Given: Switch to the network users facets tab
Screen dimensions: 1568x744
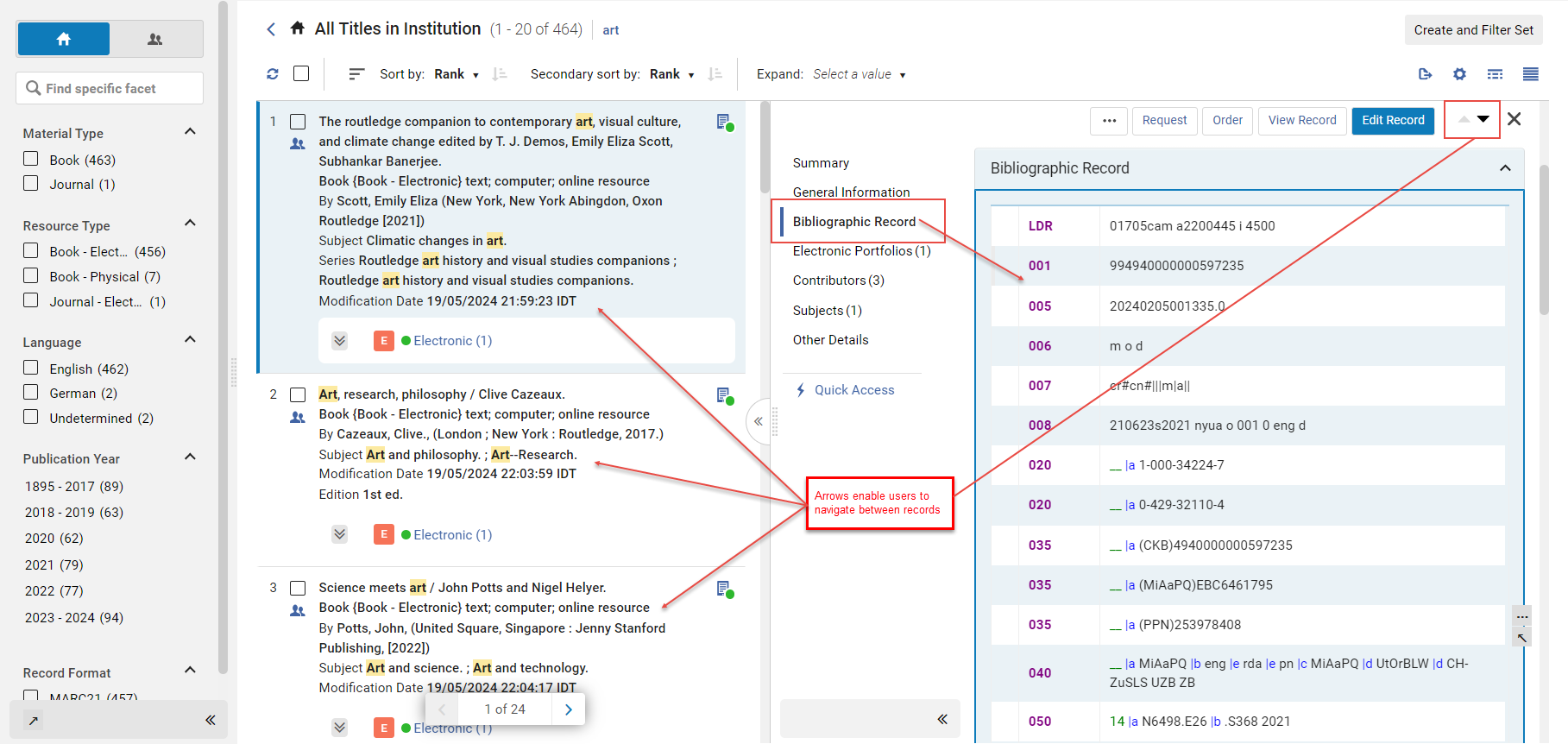Looking at the screenshot, I should click(155, 39).
